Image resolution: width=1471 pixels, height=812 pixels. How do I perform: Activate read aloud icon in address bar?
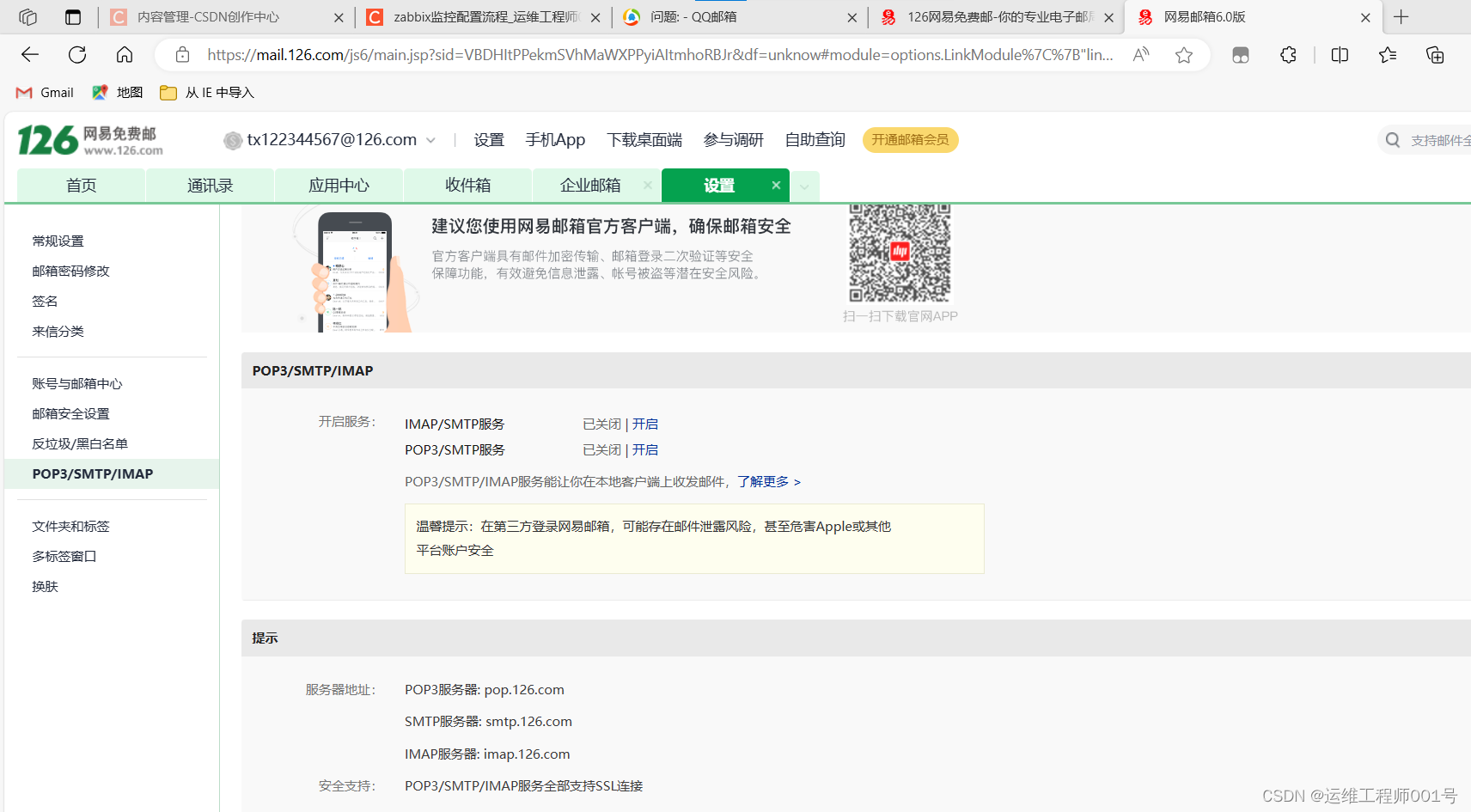pos(1141,55)
